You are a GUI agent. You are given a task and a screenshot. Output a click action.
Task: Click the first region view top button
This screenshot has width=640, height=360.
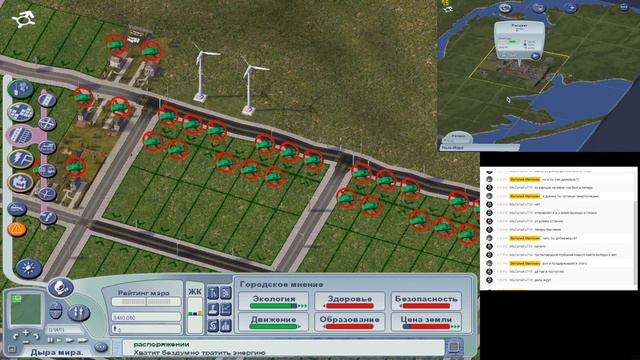[505, 7]
